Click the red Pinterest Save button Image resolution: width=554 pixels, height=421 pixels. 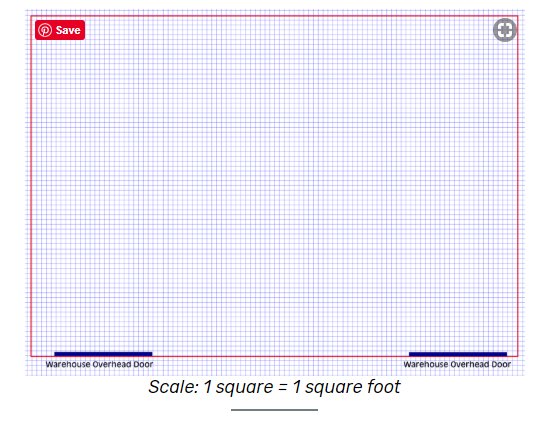click(60, 30)
